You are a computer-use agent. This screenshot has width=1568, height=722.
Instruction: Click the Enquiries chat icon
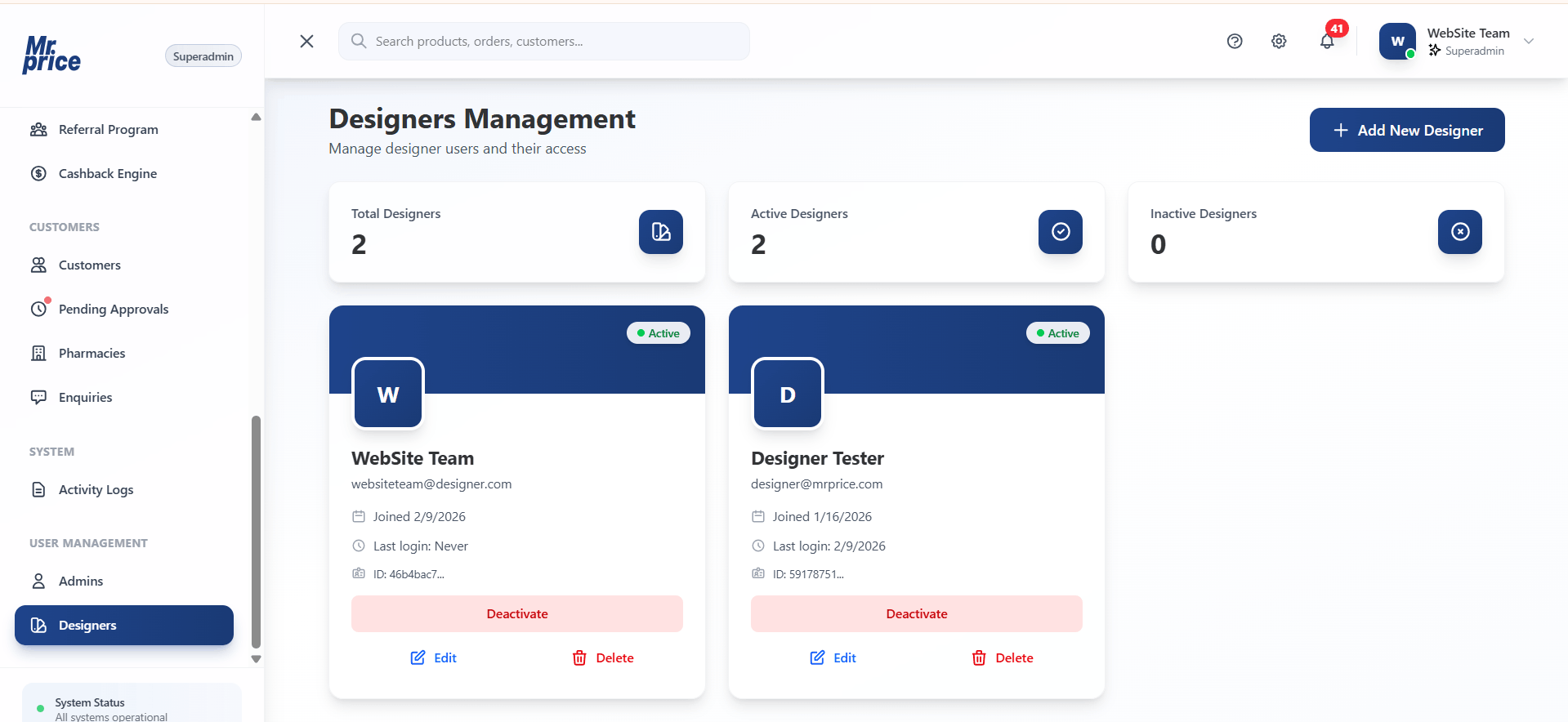pyautogui.click(x=38, y=397)
